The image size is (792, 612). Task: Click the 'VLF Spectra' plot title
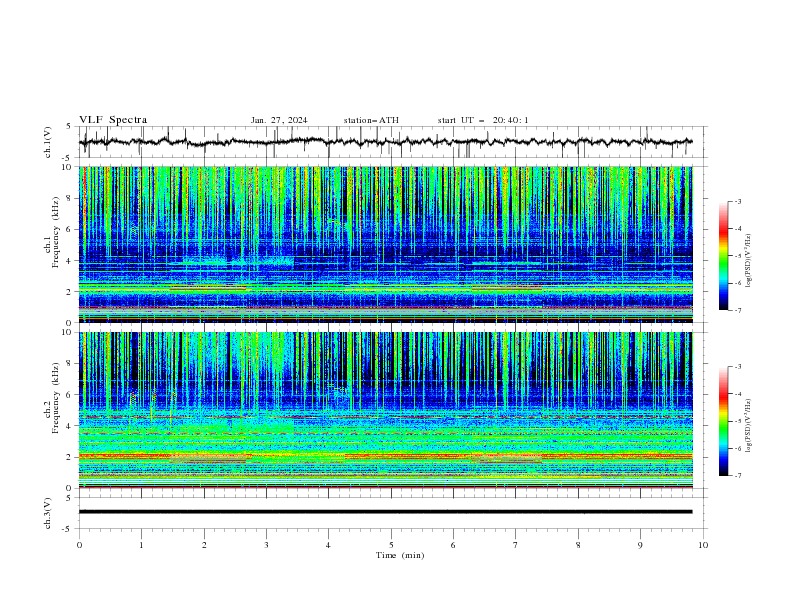113,120
